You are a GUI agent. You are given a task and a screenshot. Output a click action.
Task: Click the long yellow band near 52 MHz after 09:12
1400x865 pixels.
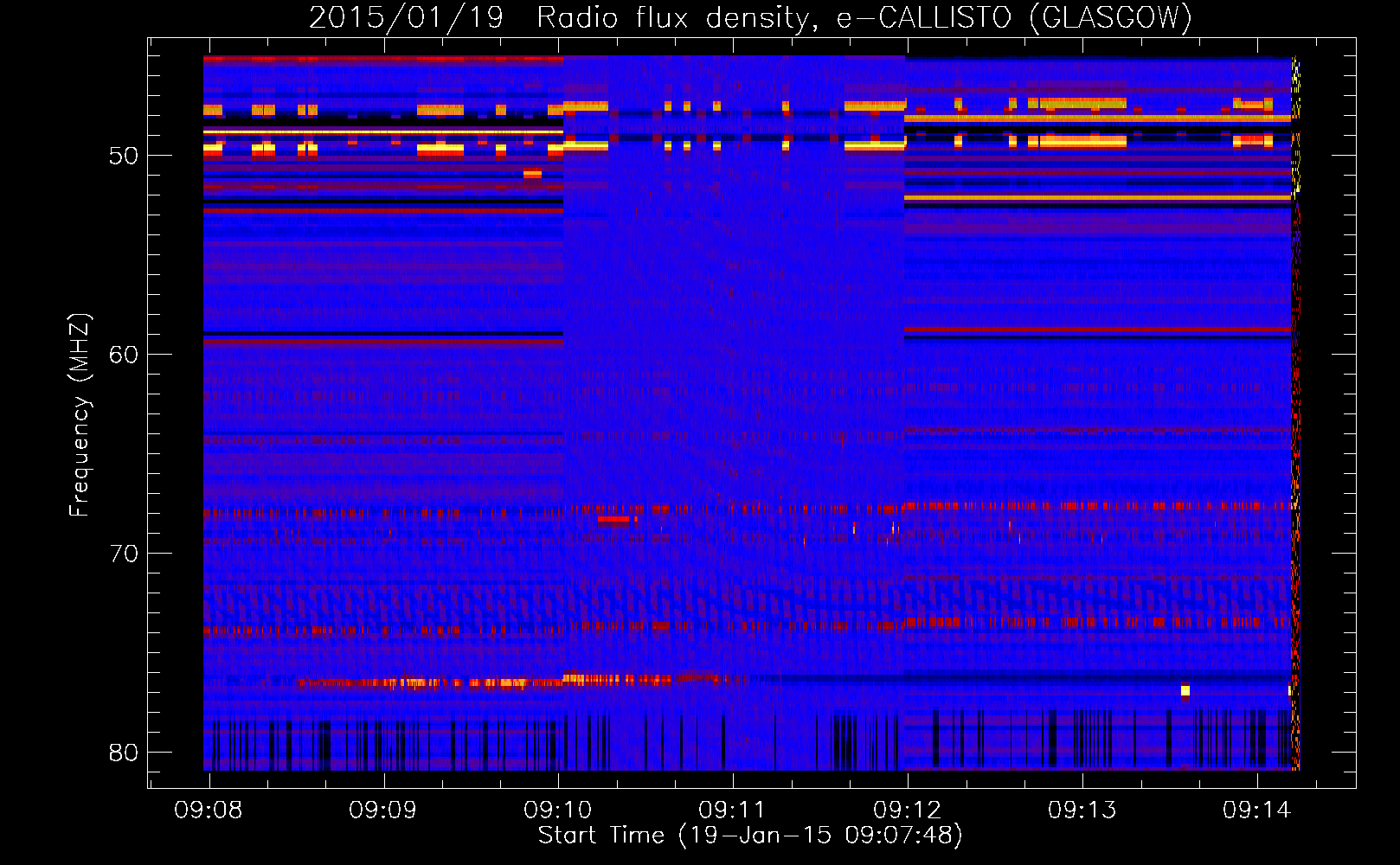(1097, 198)
